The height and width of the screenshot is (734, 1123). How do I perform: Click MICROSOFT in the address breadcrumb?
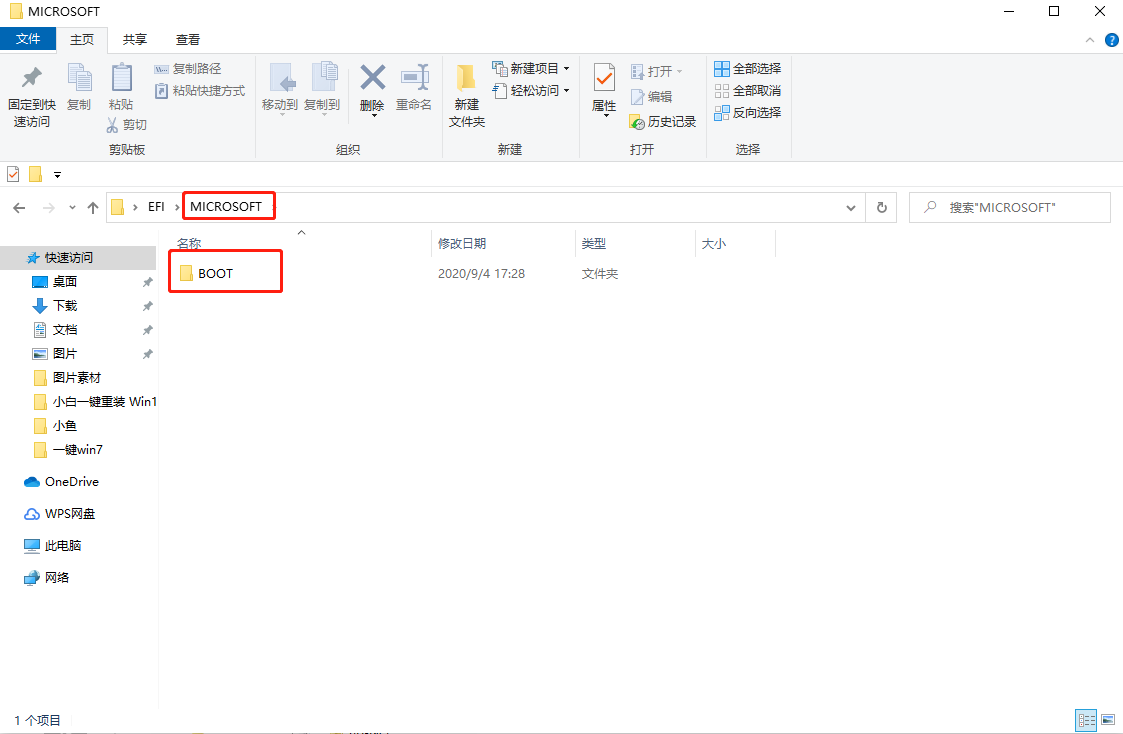(x=226, y=207)
